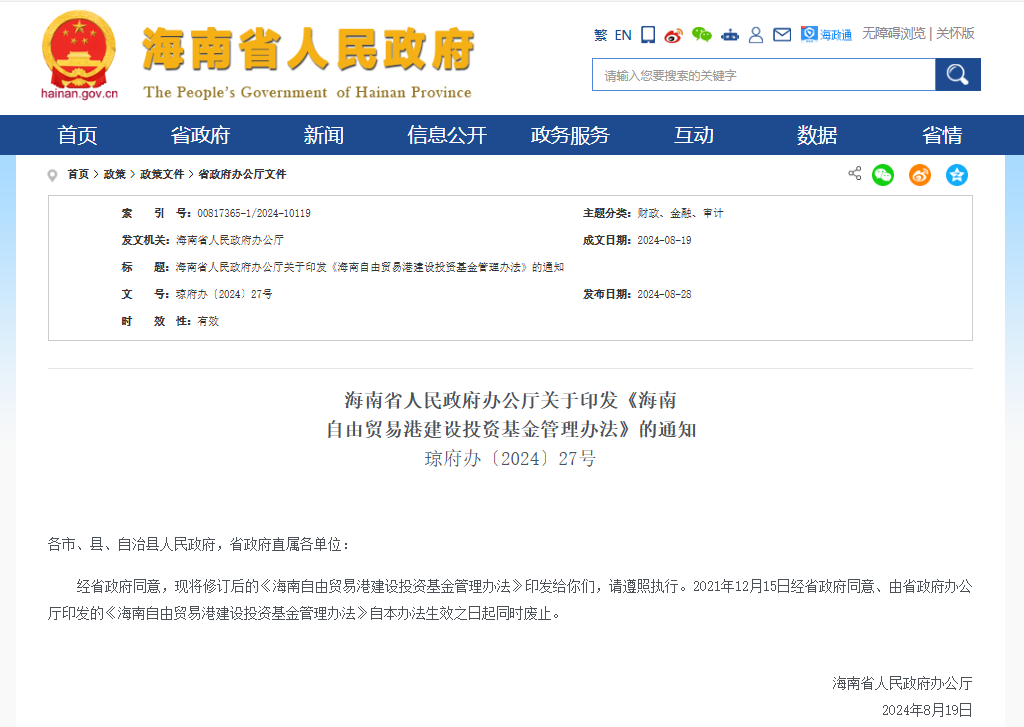Open the mail contact icon
Screen dimensions: 1024x727
coord(783,33)
